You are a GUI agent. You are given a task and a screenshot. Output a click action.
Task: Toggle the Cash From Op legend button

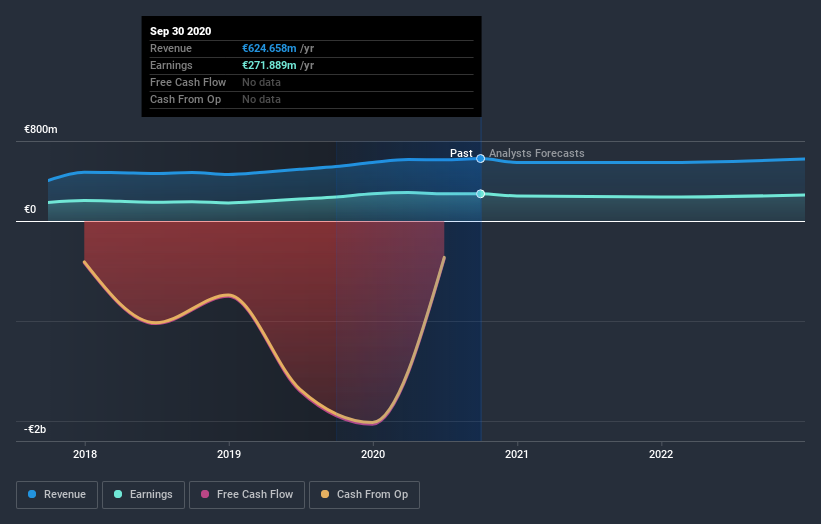pyautogui.click(x=364, y=495)
